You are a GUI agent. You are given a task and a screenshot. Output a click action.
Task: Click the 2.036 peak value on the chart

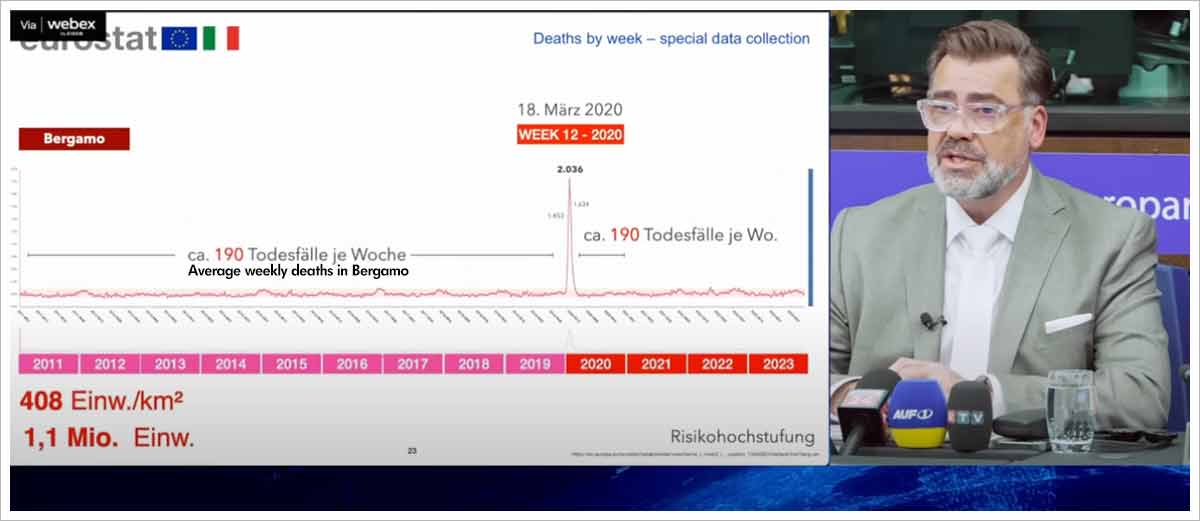tap(570, 169)
